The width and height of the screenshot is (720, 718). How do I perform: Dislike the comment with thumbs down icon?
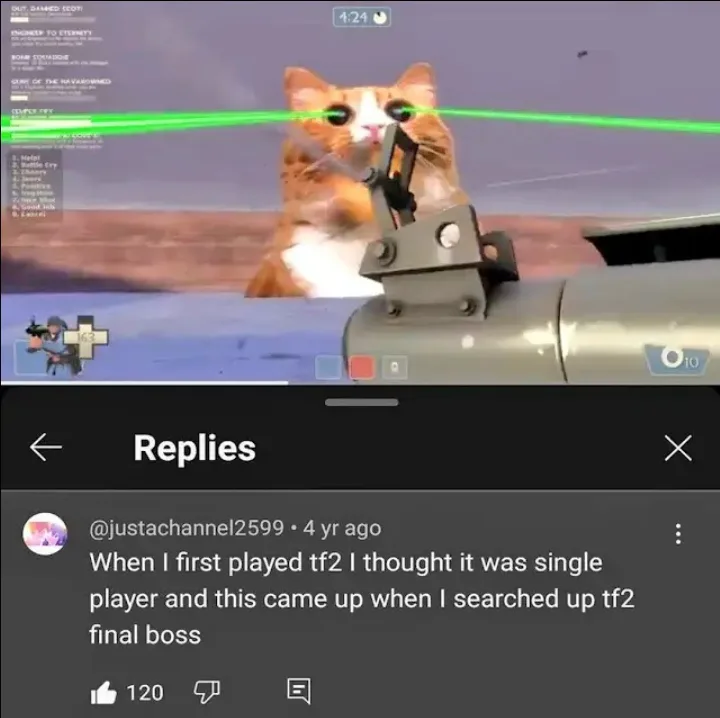click(207, 692)
